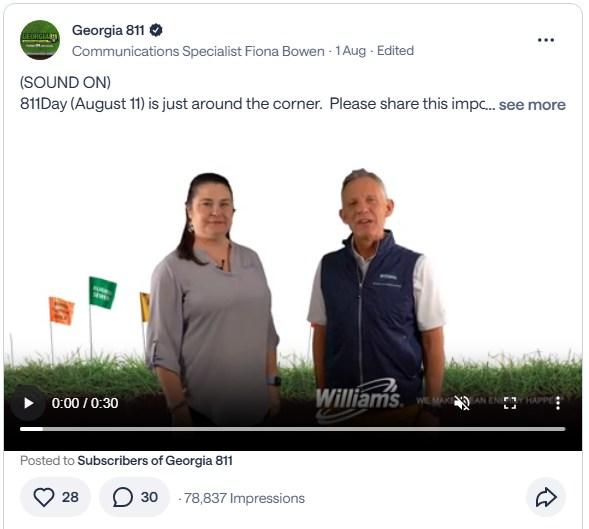The width and height of the screenshot is (589, 529).
Task: Open Subscribers of Georgia 811 link
Action: click(x=155, y=461)
